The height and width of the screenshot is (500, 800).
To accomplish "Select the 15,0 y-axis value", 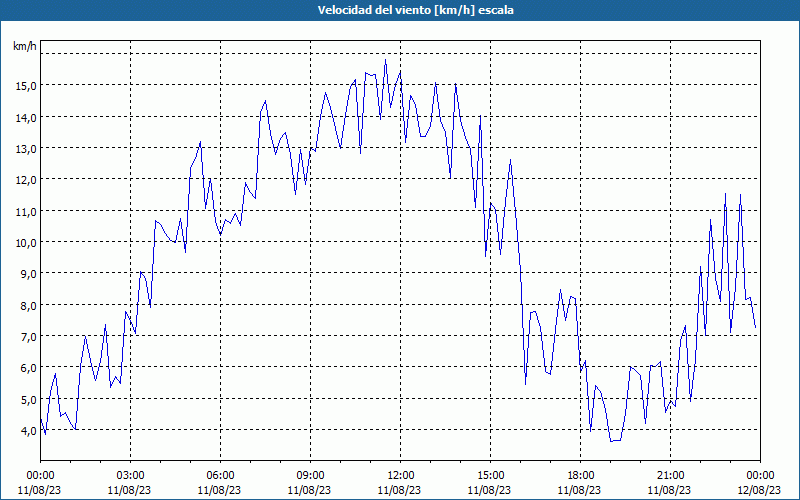I will (25, 85).
